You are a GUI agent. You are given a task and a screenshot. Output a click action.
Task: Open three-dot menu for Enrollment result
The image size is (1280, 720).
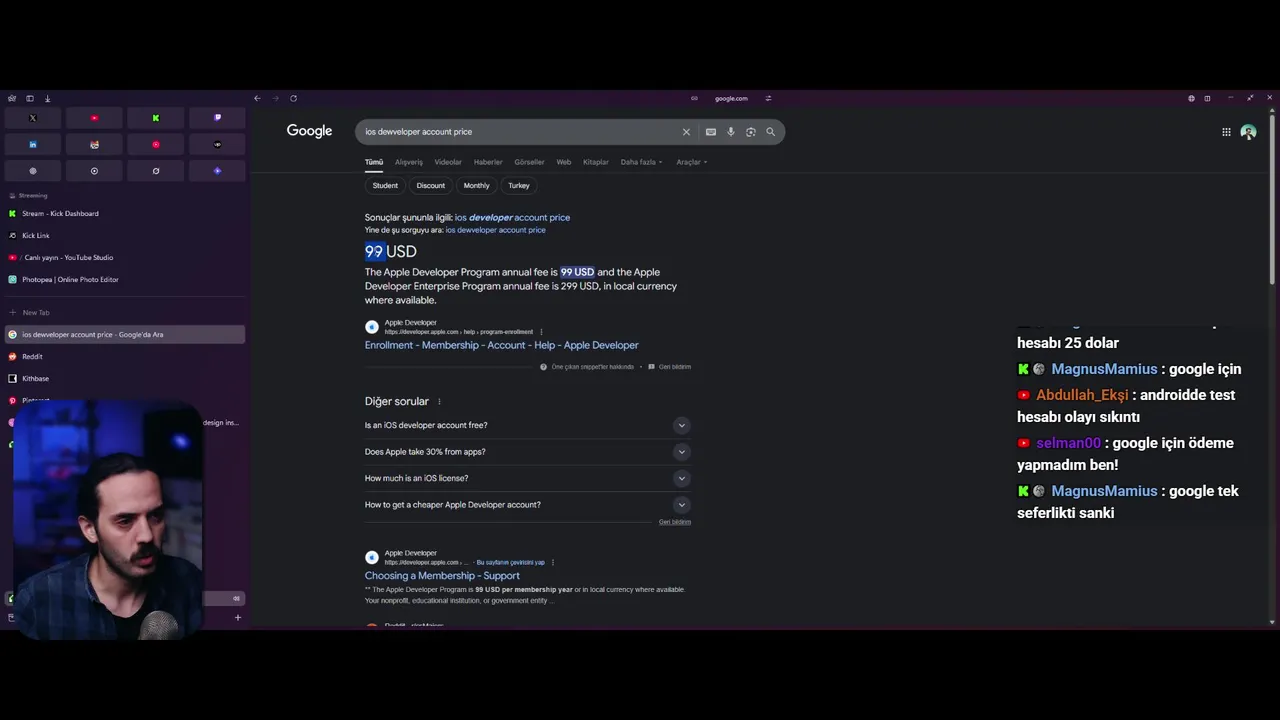pyautogui.click(x=541, y=332)
